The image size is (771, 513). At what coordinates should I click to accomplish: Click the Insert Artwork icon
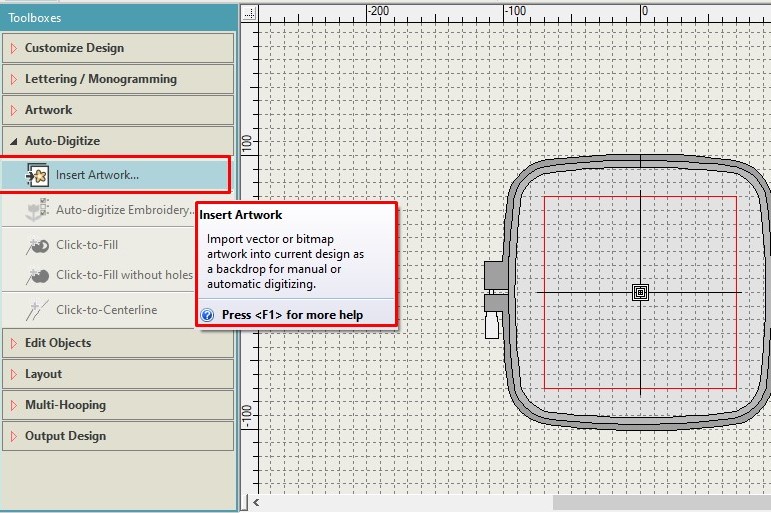coord(37,175)
